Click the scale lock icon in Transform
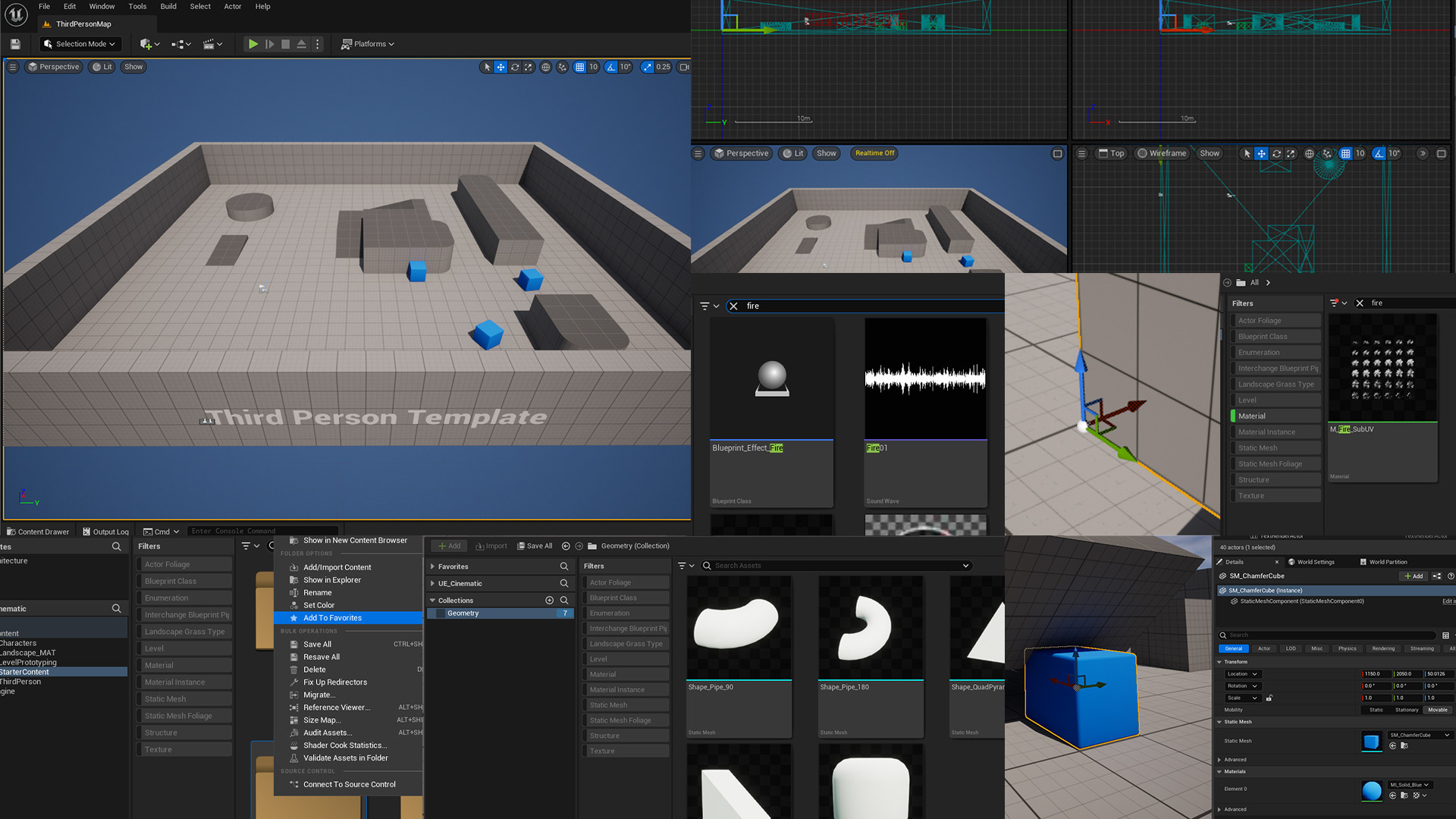The image size is (1456, 819). tap(1269, 698)
